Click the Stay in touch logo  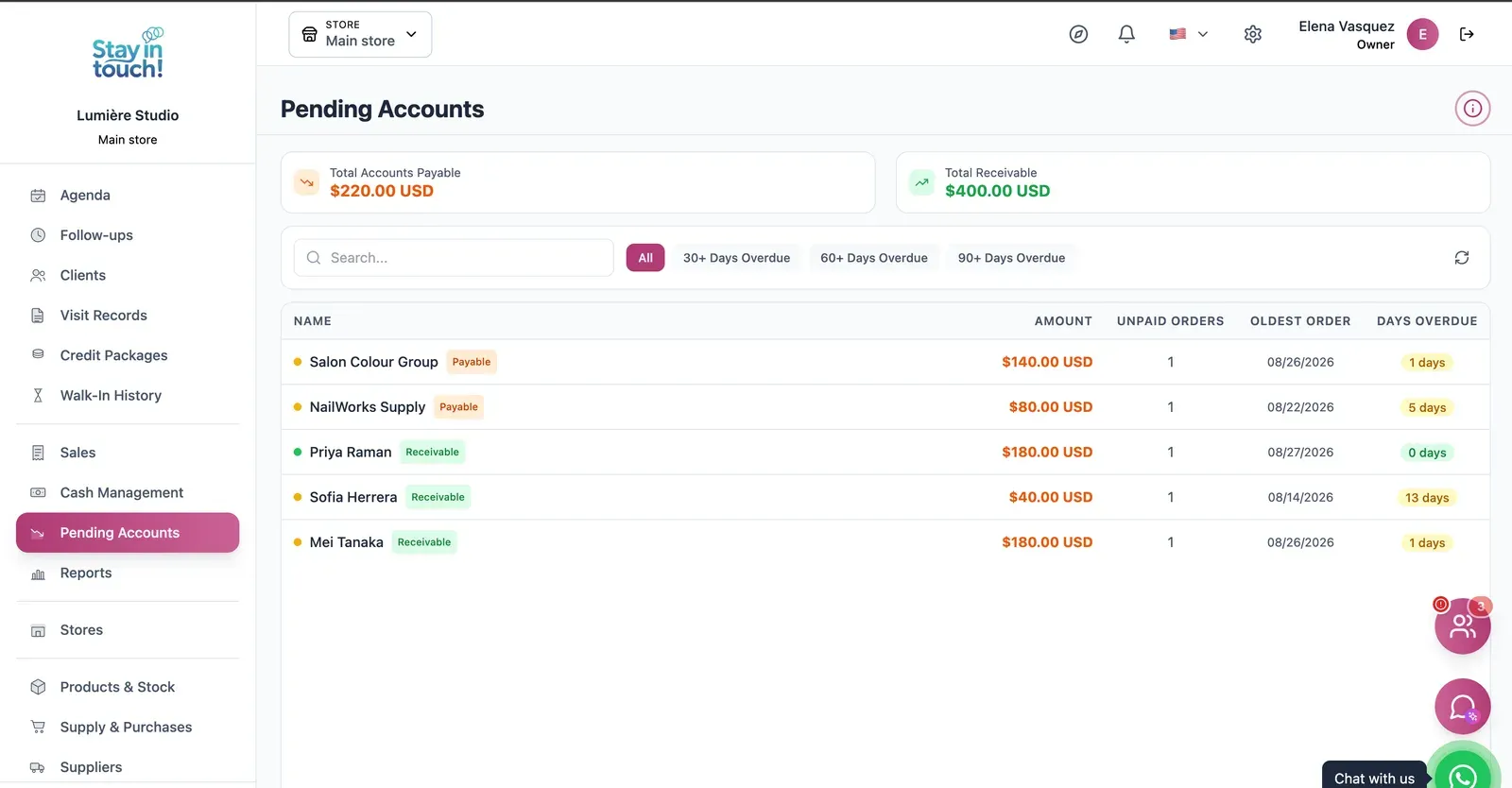(x=128, y=54)
